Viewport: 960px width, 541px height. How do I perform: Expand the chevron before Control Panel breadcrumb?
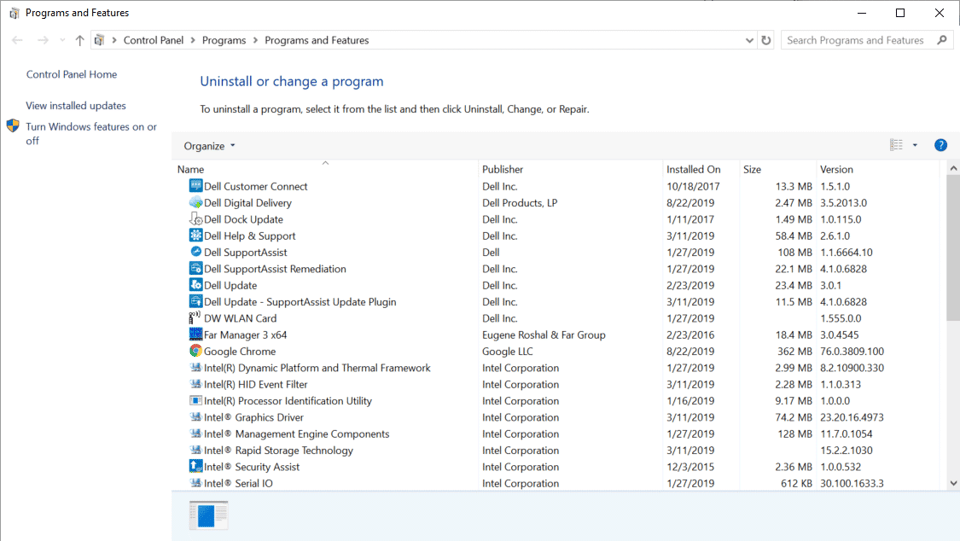point(114,40)
